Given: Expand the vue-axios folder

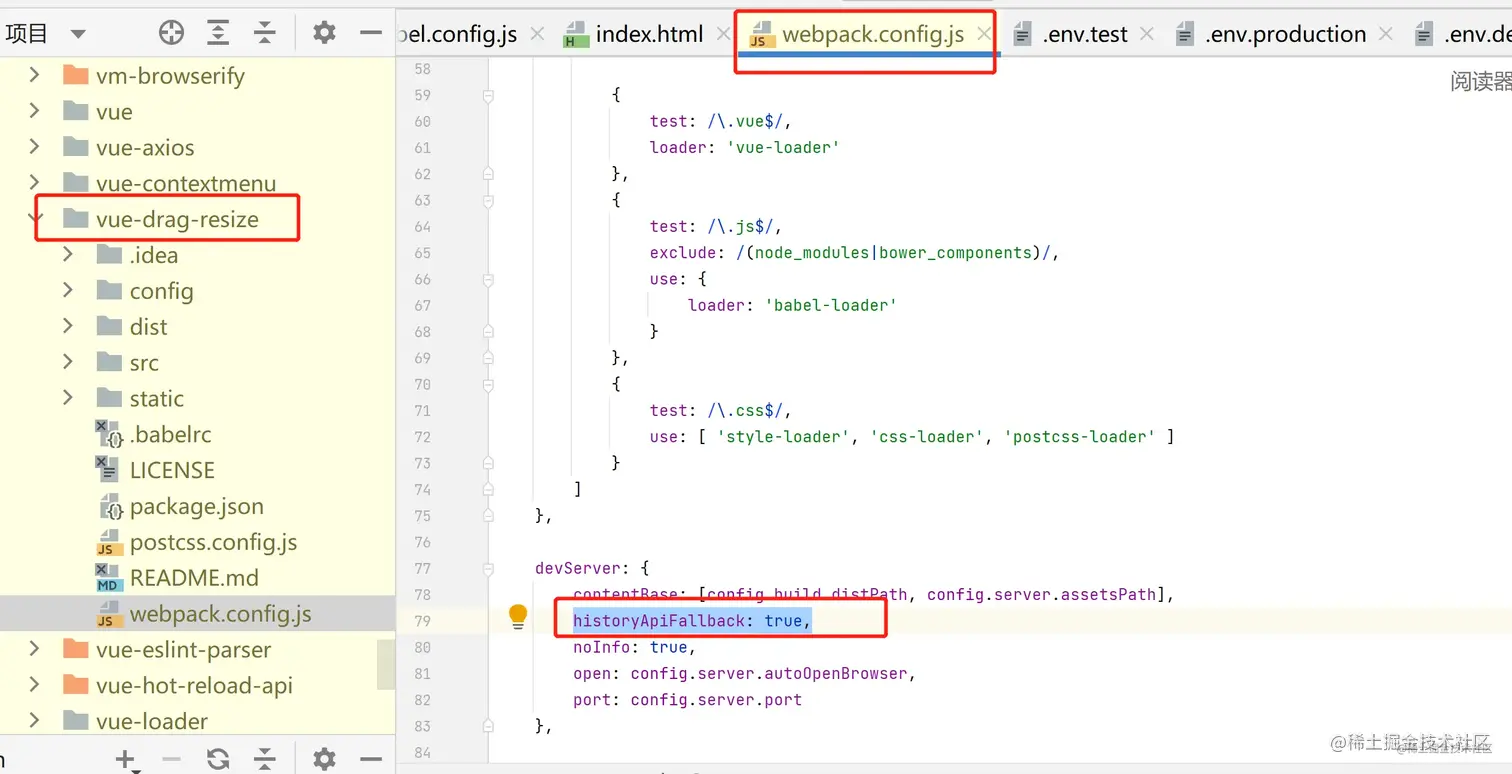Looking at the screenshot, I should coord(35,147).
